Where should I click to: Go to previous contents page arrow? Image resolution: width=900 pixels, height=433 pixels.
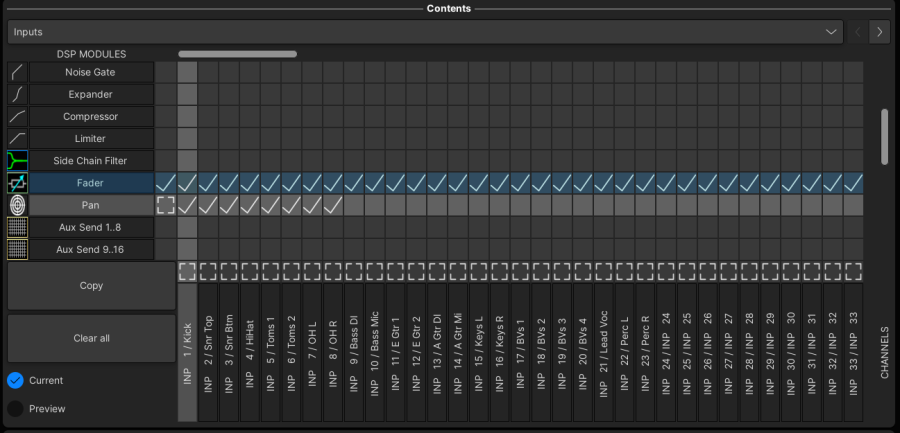[x=857, y=32]
